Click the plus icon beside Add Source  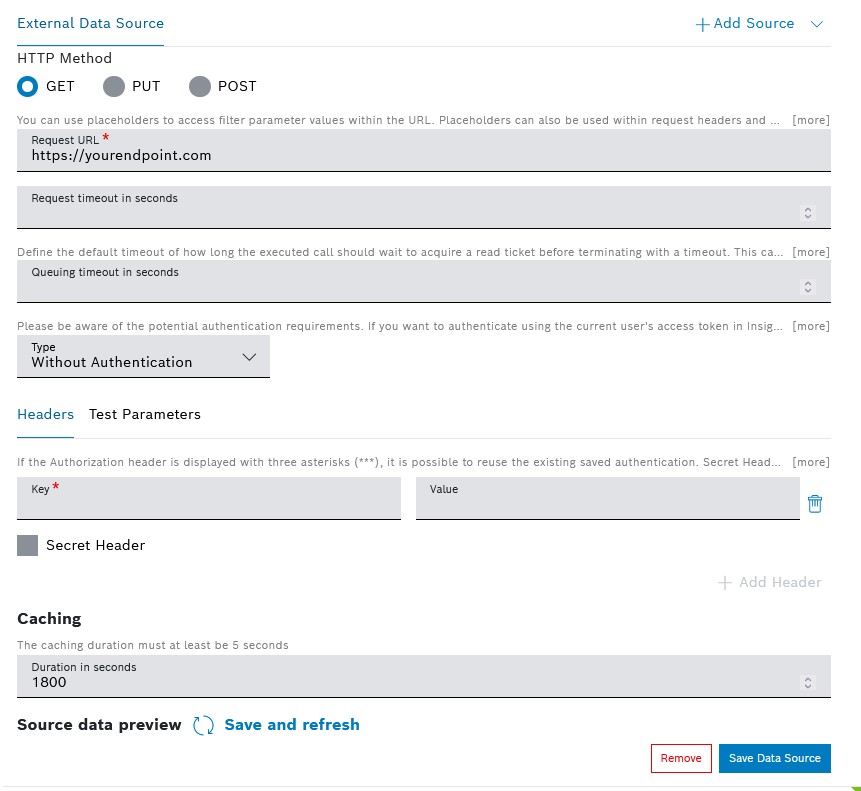(702, 24)
